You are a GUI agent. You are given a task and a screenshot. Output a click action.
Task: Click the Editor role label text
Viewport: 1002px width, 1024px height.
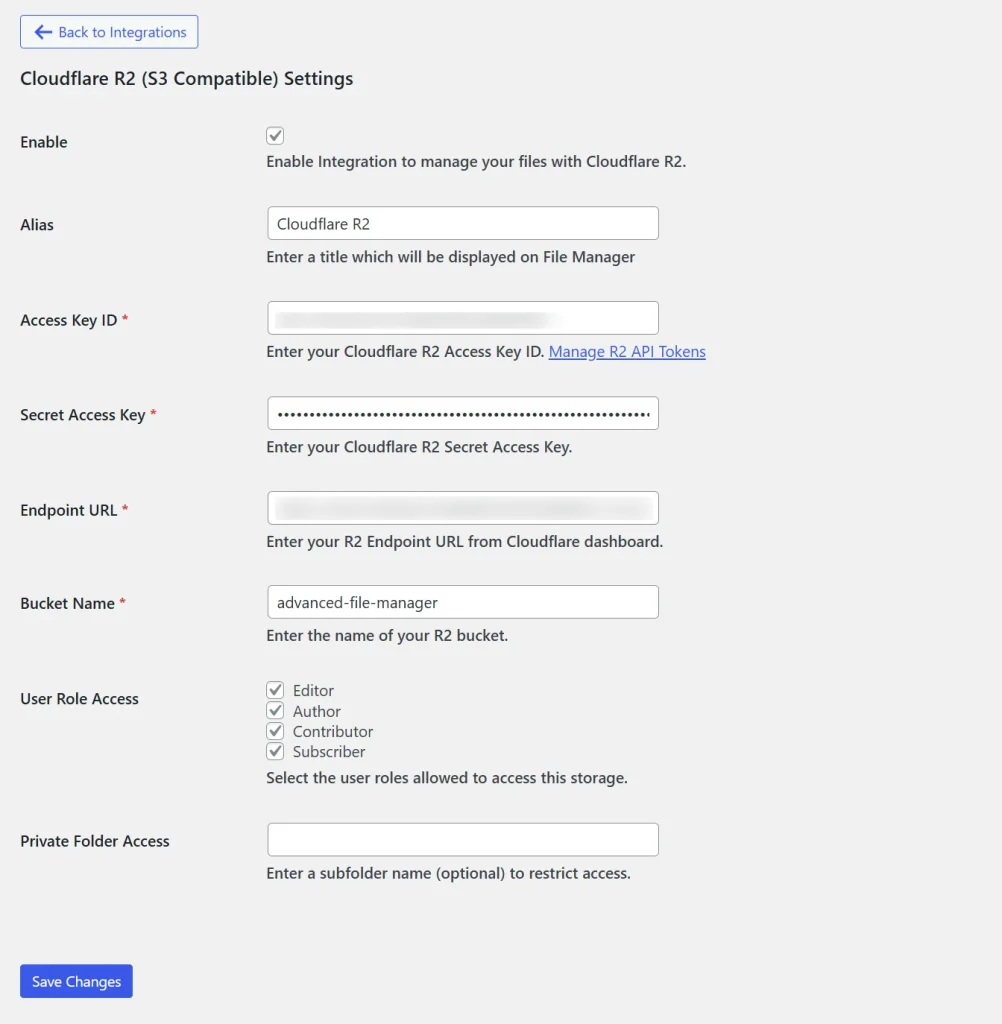(x=313, y=690)
